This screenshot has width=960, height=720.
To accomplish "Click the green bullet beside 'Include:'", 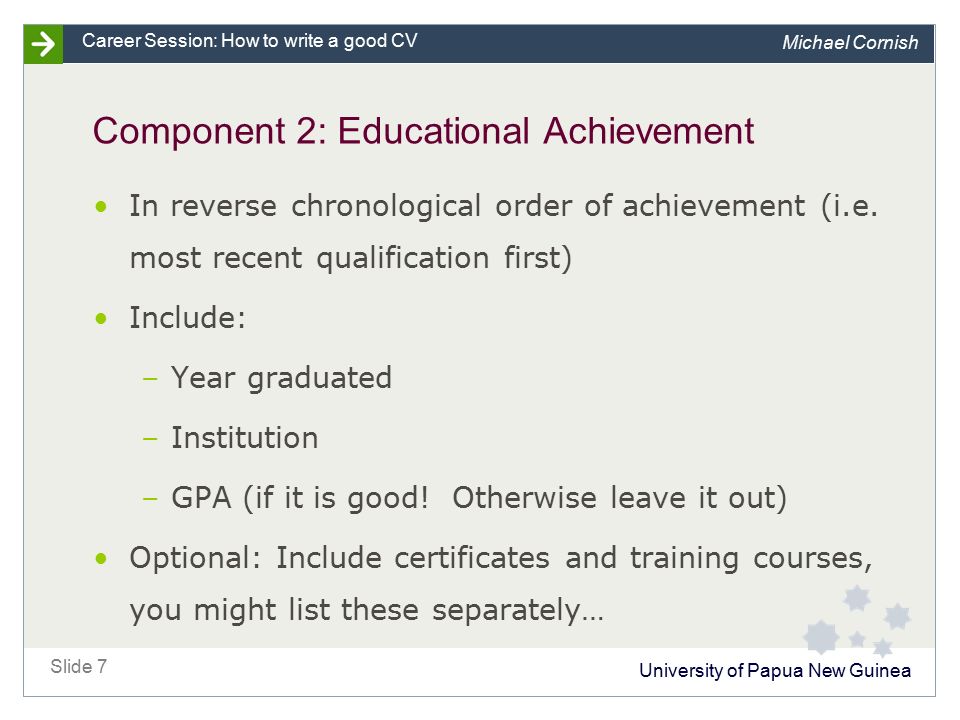I will [x=101, y=318].
